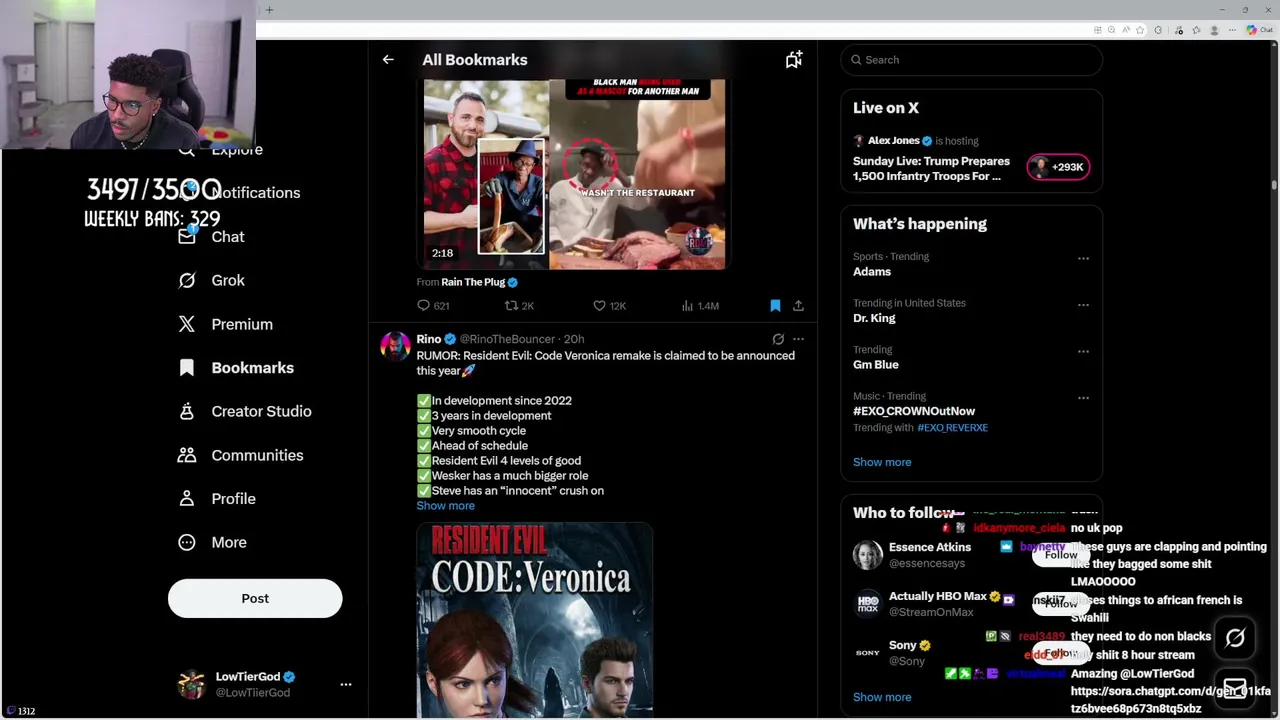Expand Rino's post with Show more

click(x=445, y=506)
